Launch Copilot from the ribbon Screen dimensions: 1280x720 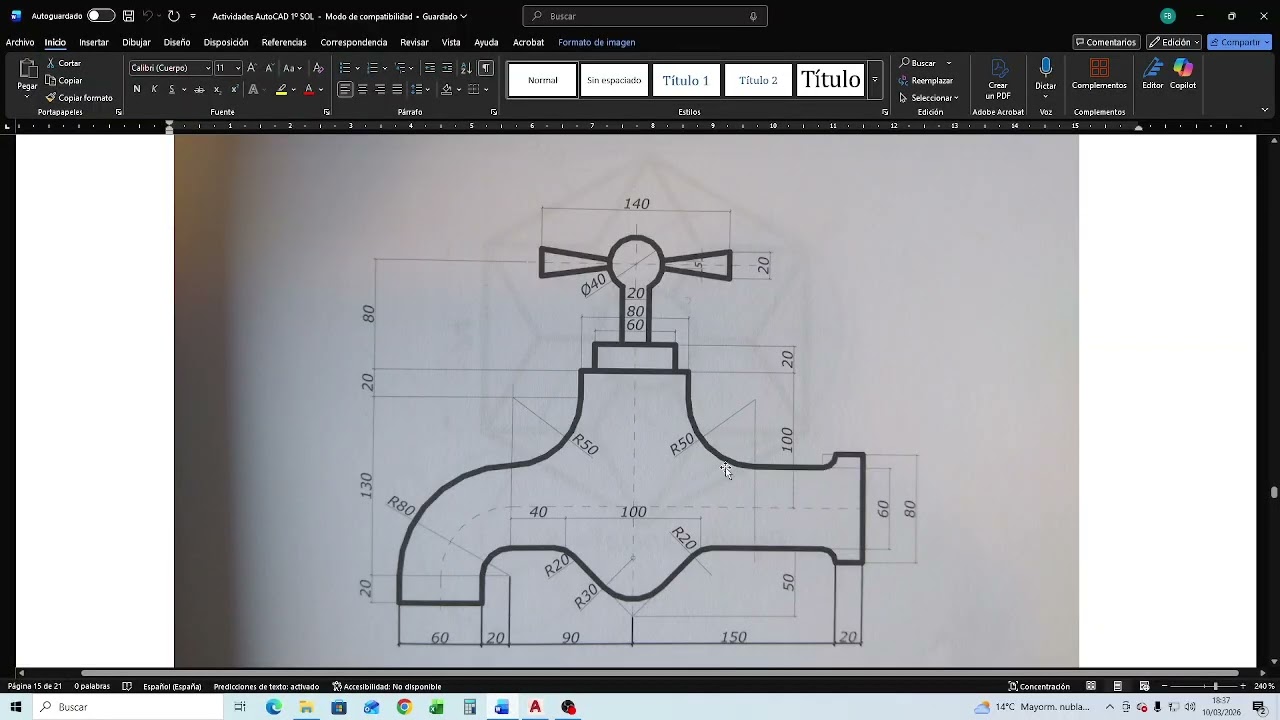pos(1183,74)
